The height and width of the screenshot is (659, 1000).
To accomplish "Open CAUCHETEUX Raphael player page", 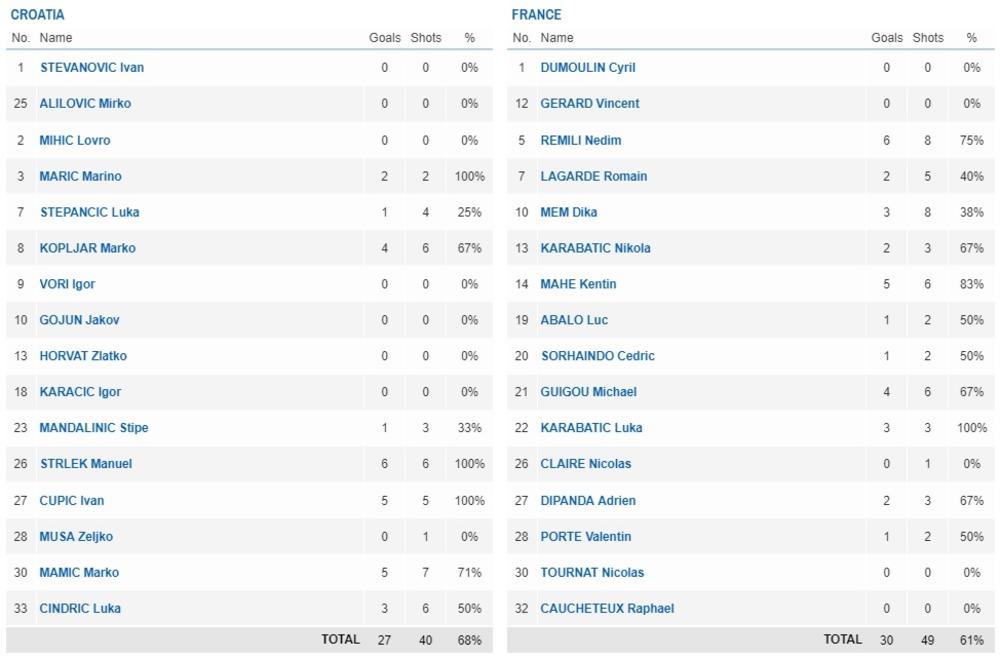I will 607,609.
